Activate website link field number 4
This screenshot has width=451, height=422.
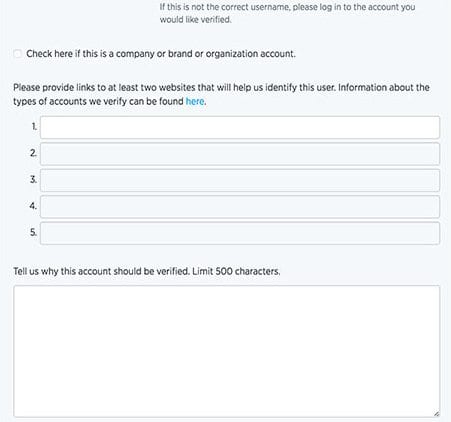click(240, 207)
